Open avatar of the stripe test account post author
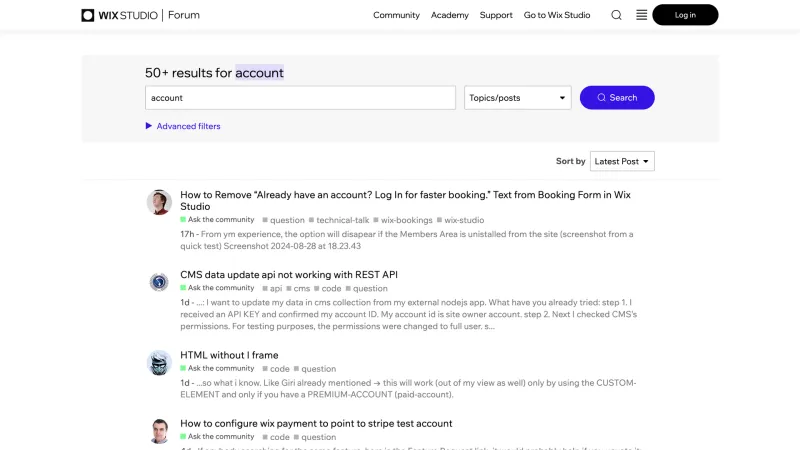 (x=159, y=431)
